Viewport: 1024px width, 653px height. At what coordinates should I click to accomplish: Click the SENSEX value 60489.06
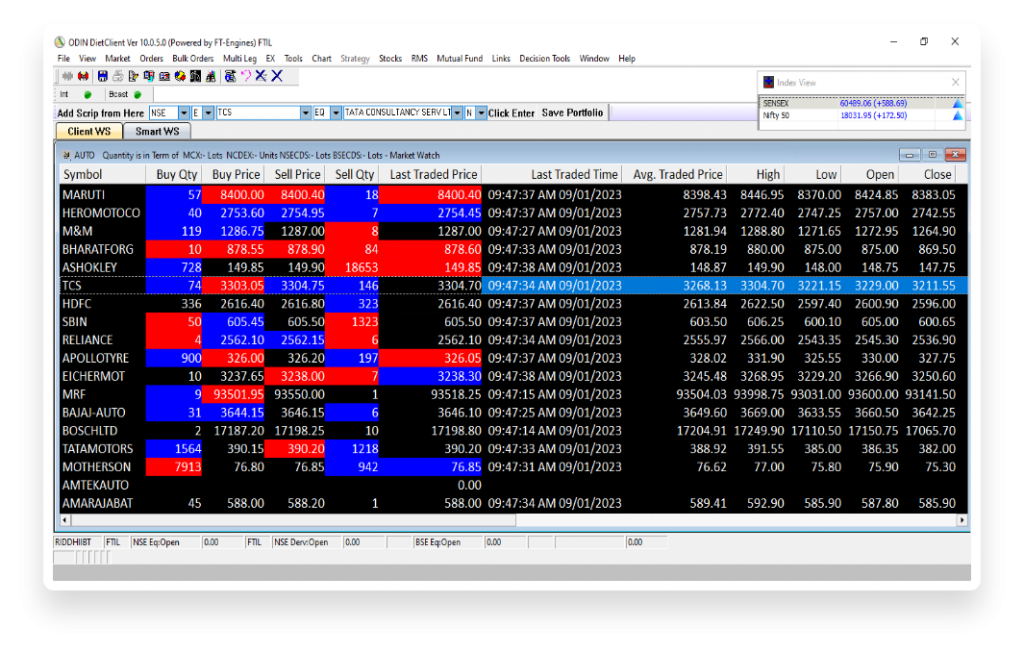873,103
